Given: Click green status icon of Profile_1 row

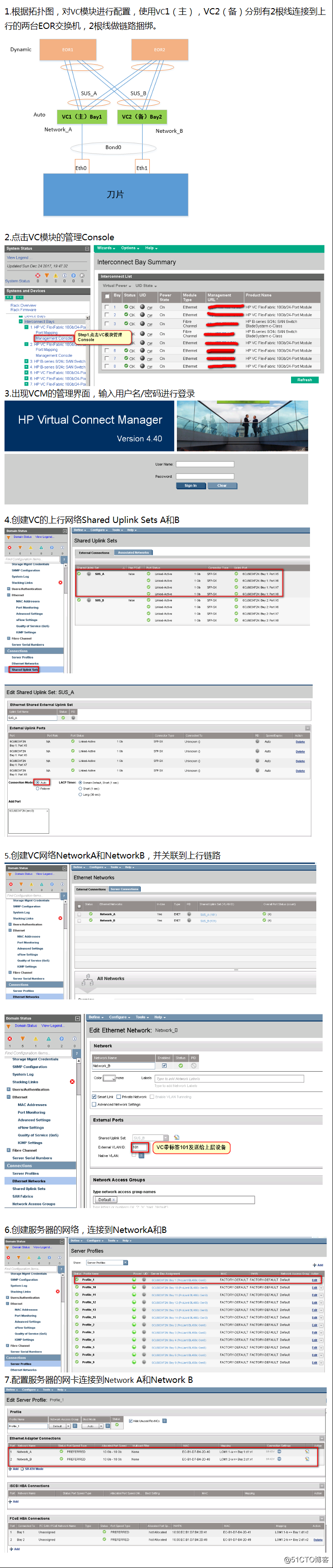Looking at the screenshot, I should coord(77,1279).
